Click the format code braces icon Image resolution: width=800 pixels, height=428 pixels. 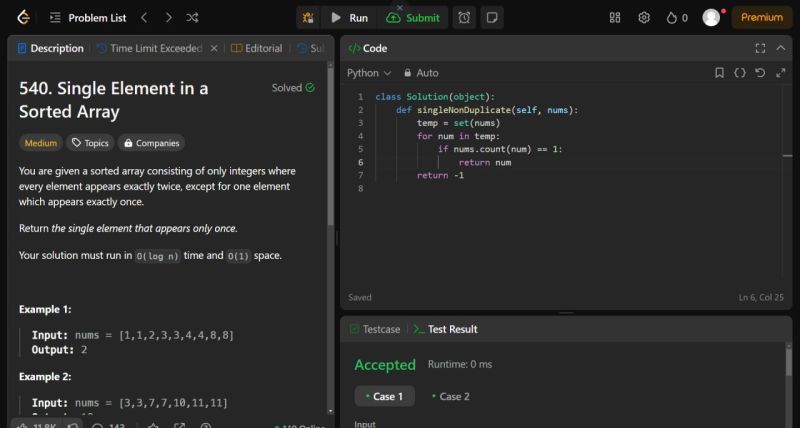(x=740, y=73)
